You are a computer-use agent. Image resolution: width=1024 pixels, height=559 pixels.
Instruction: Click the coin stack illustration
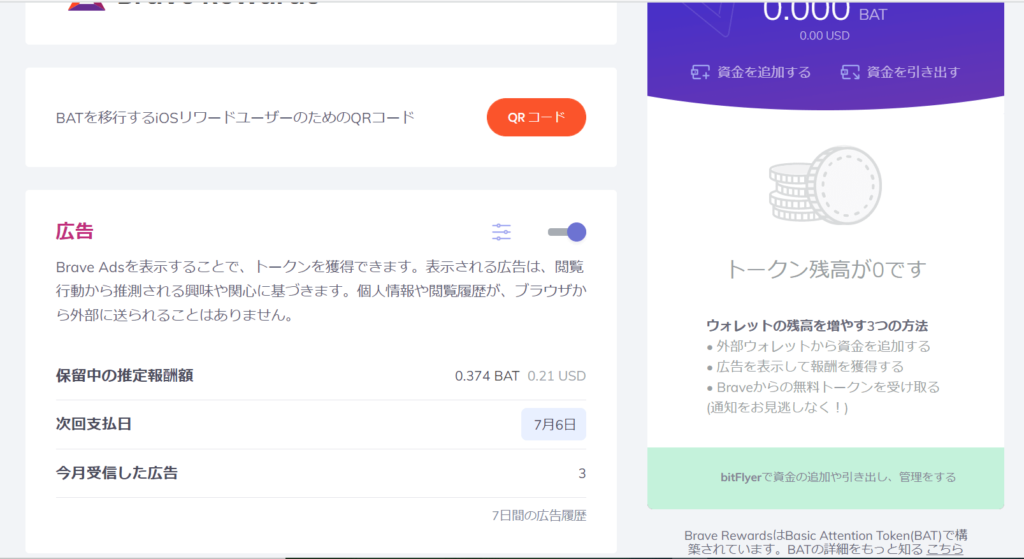point(825,185)
